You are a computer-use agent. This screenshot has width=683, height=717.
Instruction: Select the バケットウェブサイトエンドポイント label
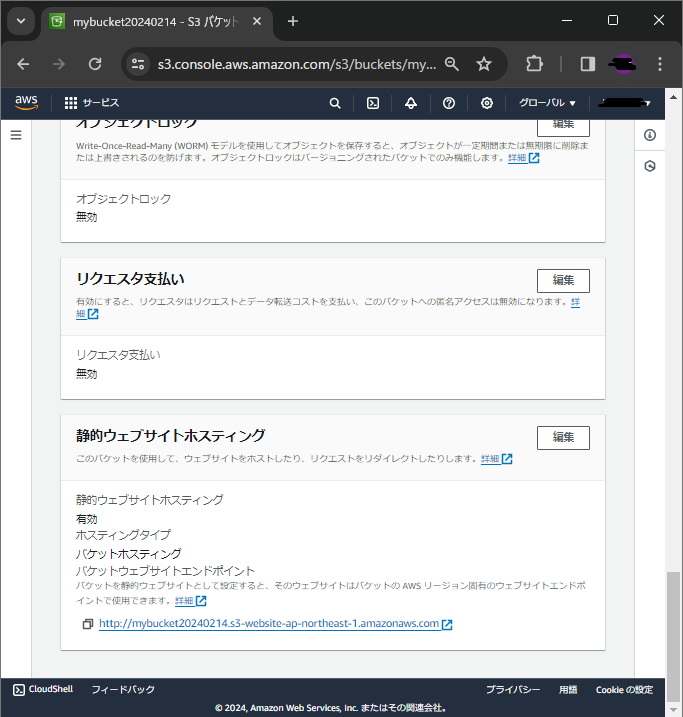click(165, 571)
